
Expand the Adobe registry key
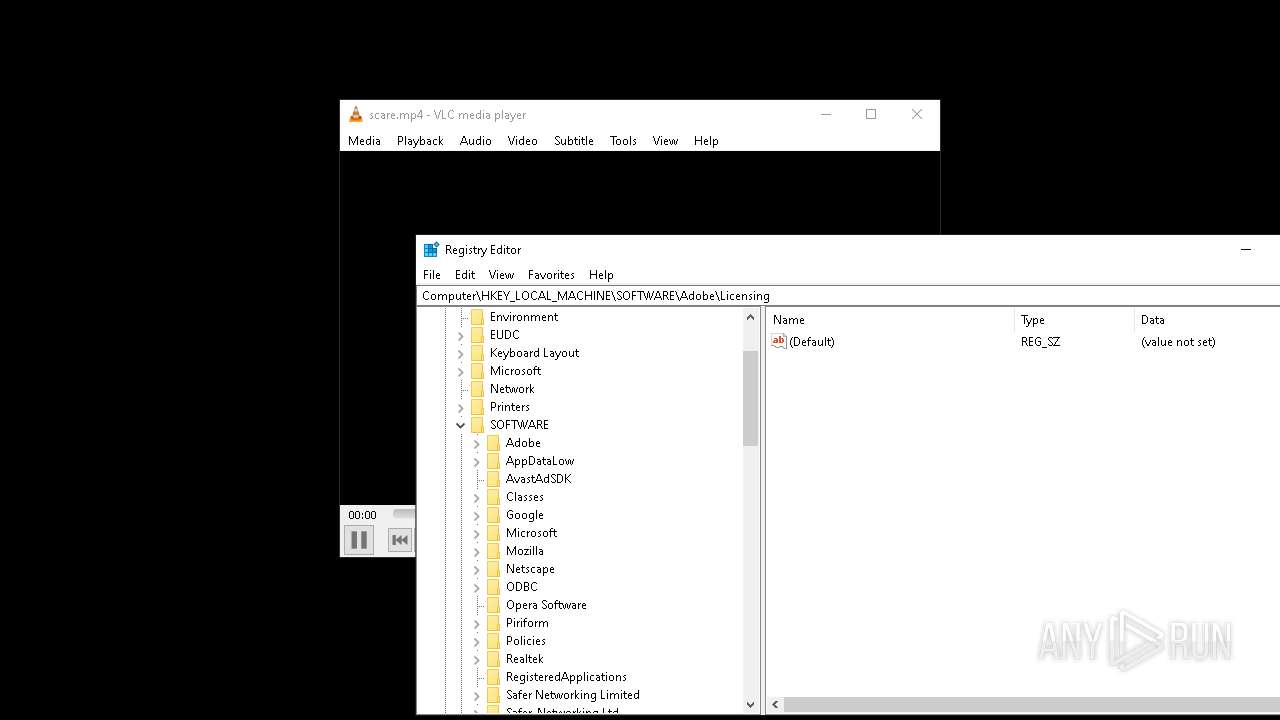coord(477,443)
